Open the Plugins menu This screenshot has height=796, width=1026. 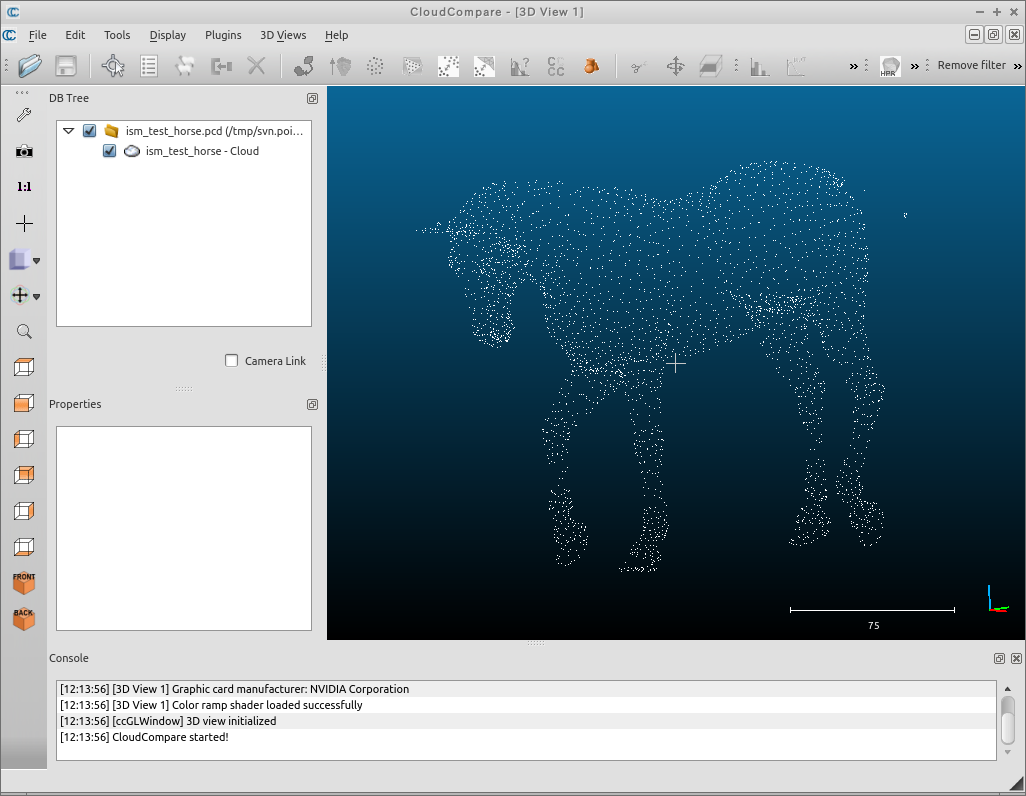coord(223,35)
